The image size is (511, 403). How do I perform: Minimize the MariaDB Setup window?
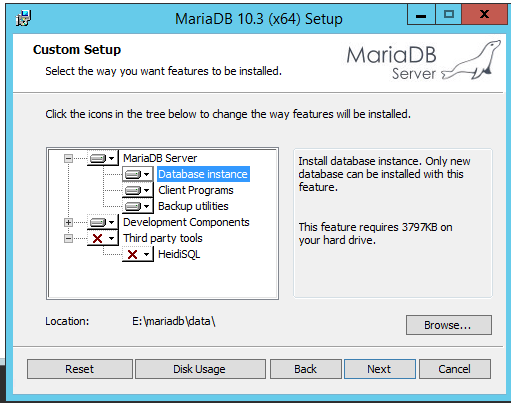coord(421,15)
